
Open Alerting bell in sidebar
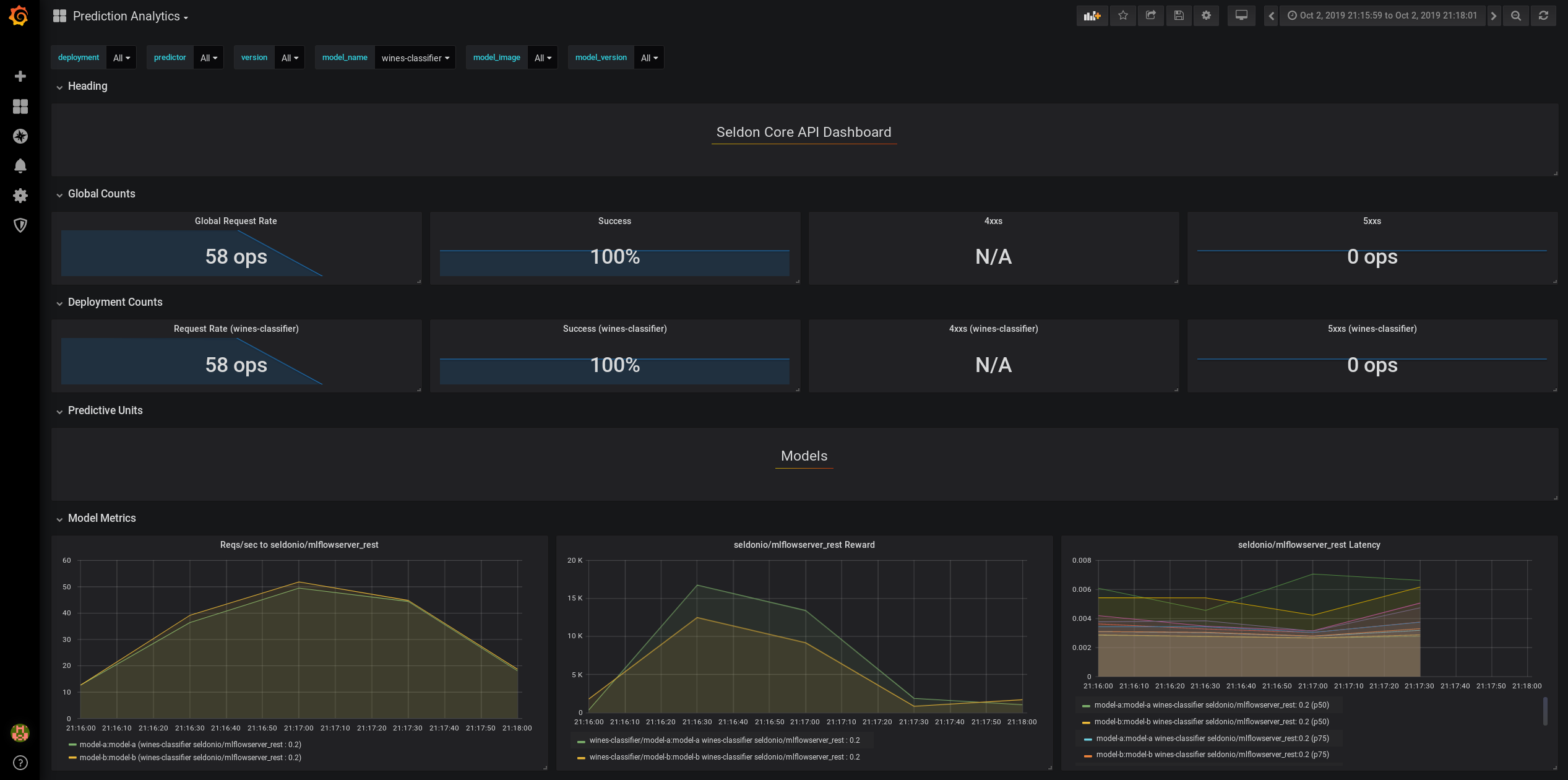[x=20, y=166]
